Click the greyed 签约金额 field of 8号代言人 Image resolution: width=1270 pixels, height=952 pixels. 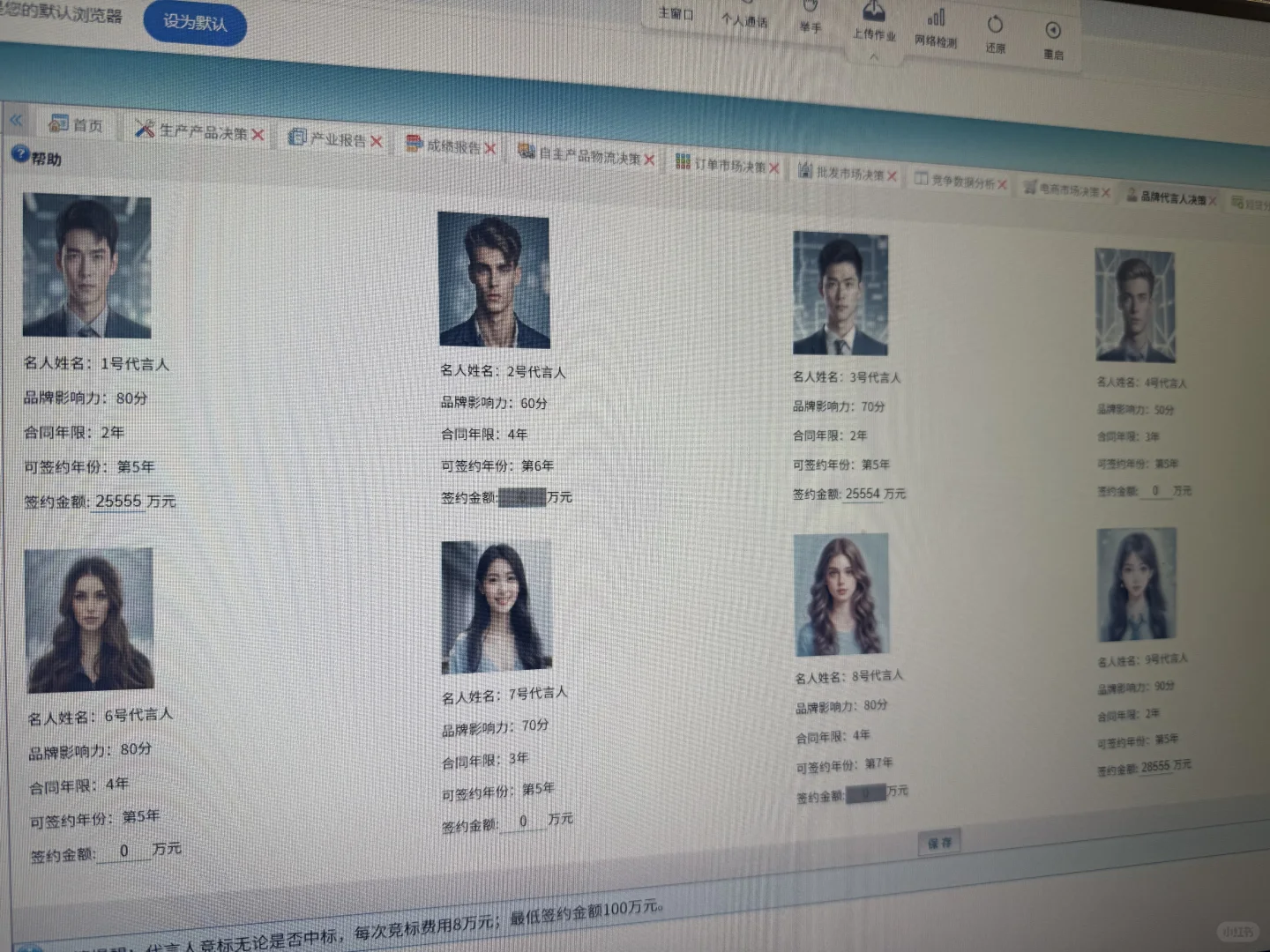coord(865,794)
